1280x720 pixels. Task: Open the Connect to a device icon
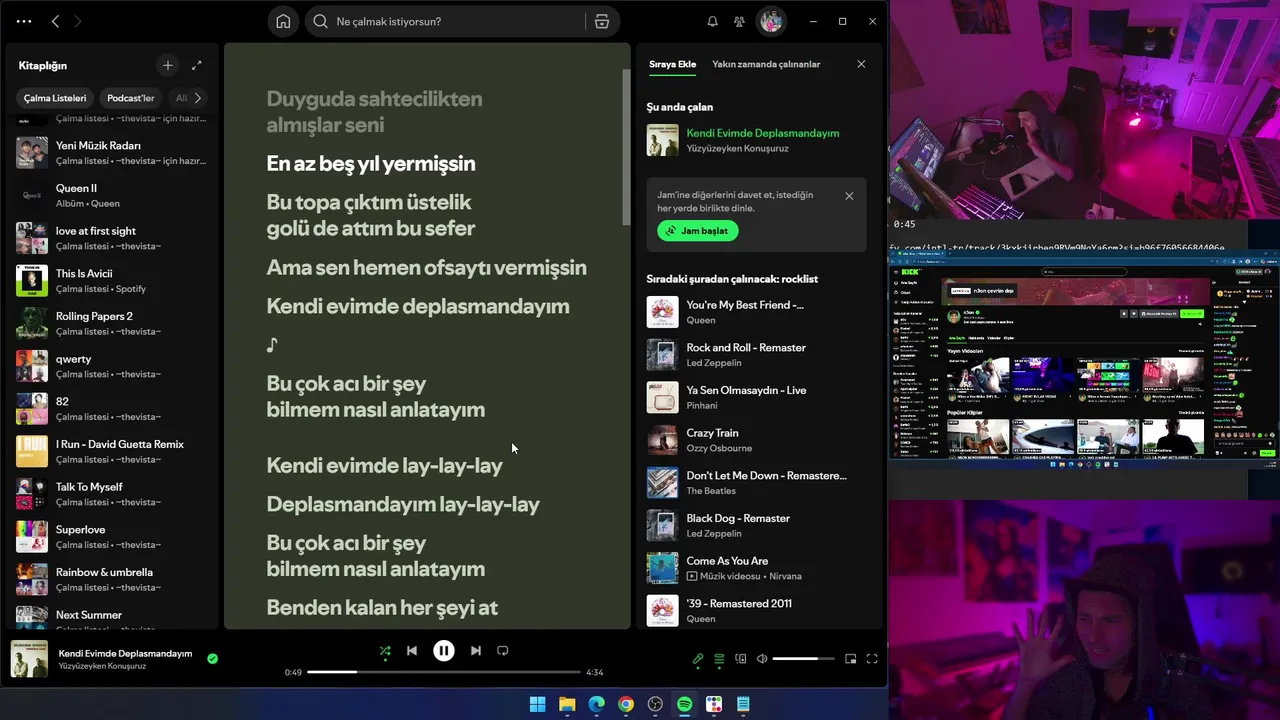[741, 659]
